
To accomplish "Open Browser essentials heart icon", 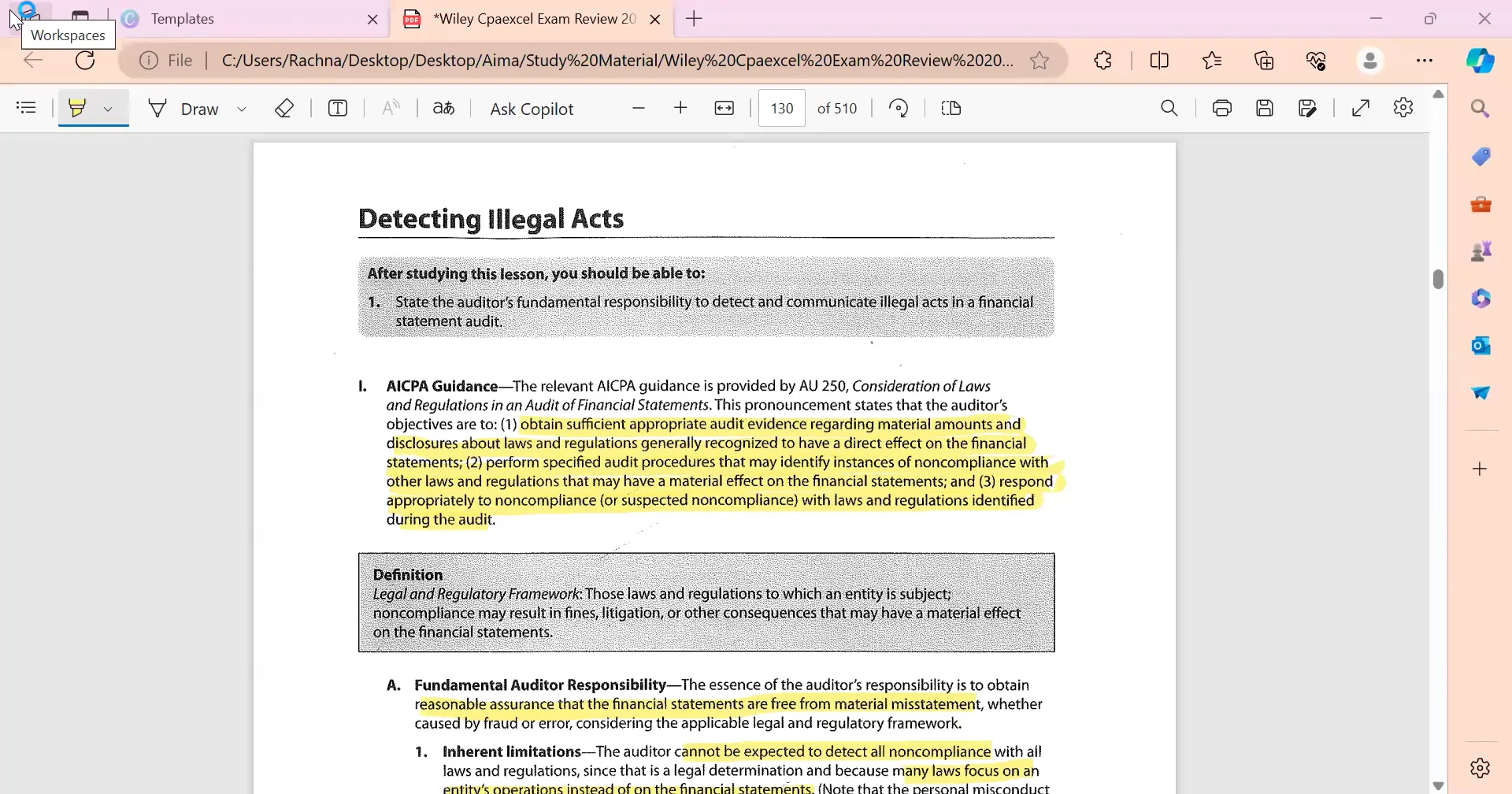I will 1317,61.
